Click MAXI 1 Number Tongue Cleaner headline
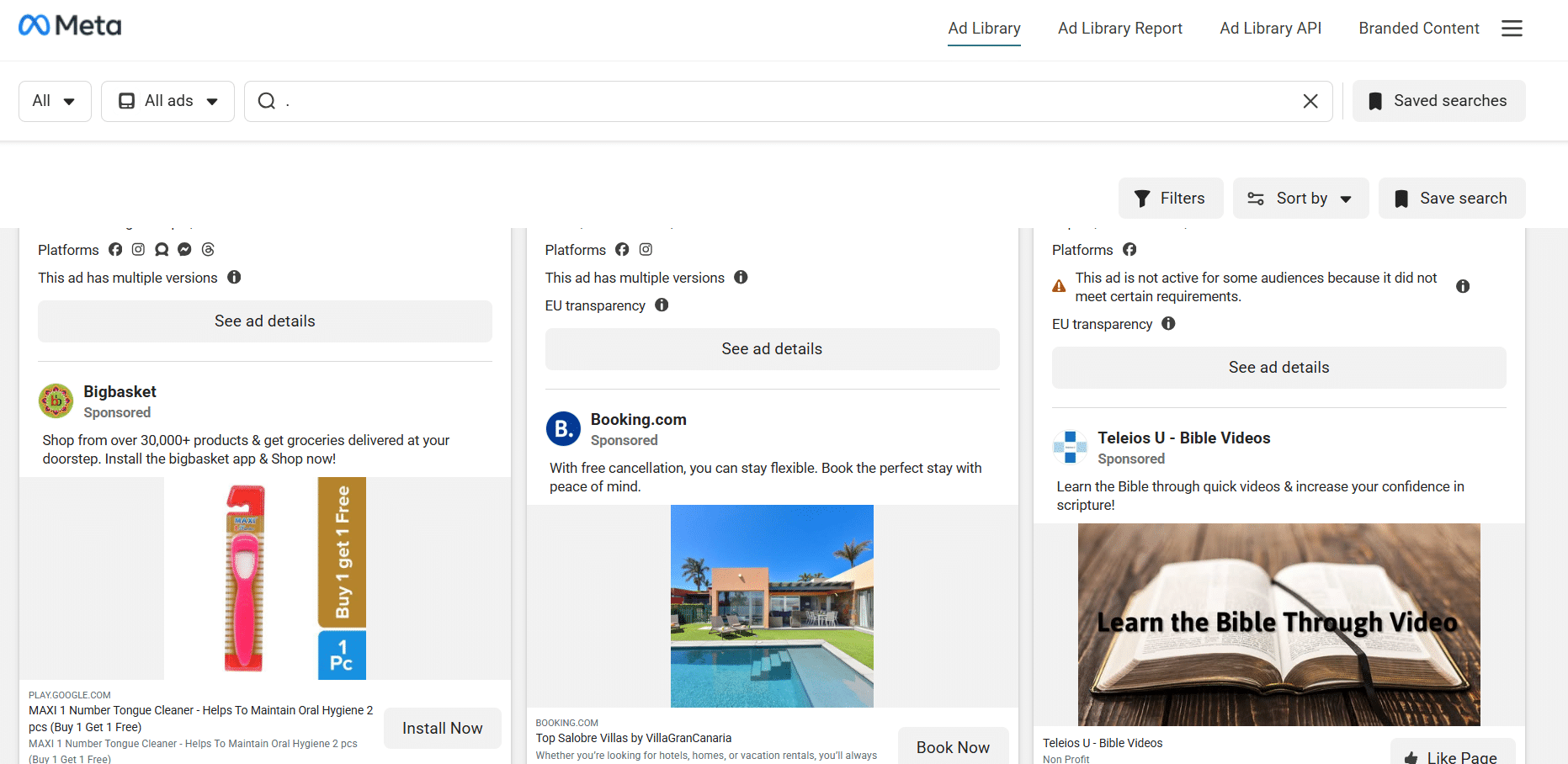 pyautogui.click(x=200, y=719)
